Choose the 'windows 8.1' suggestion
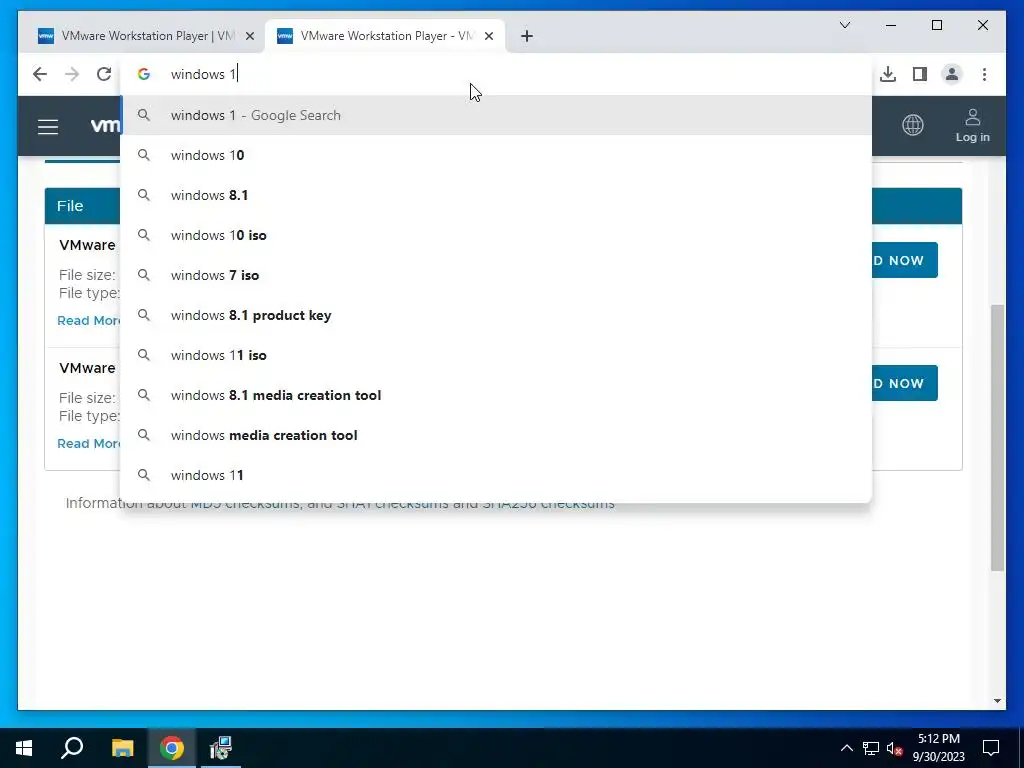The image size is (1024, 768). coord(496,195)
